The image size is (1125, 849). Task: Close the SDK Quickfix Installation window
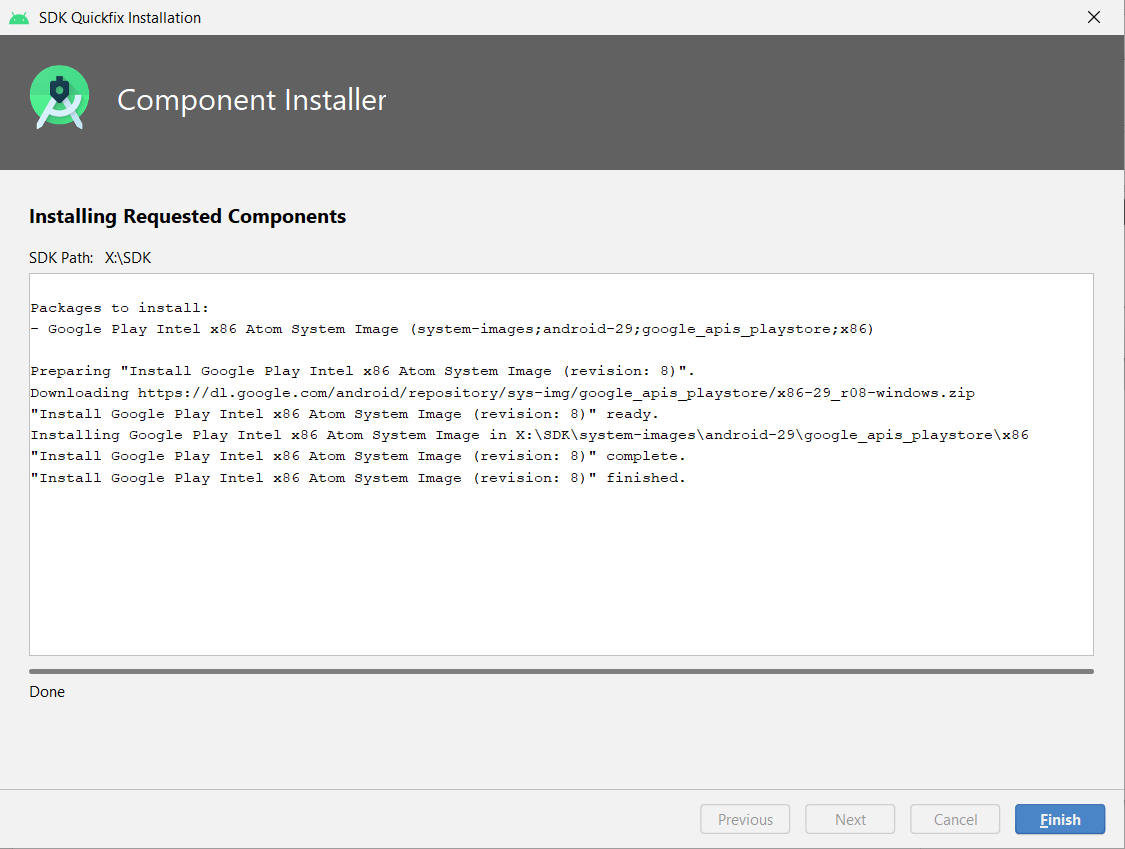pyautogui.click(x=1095, y=18)
